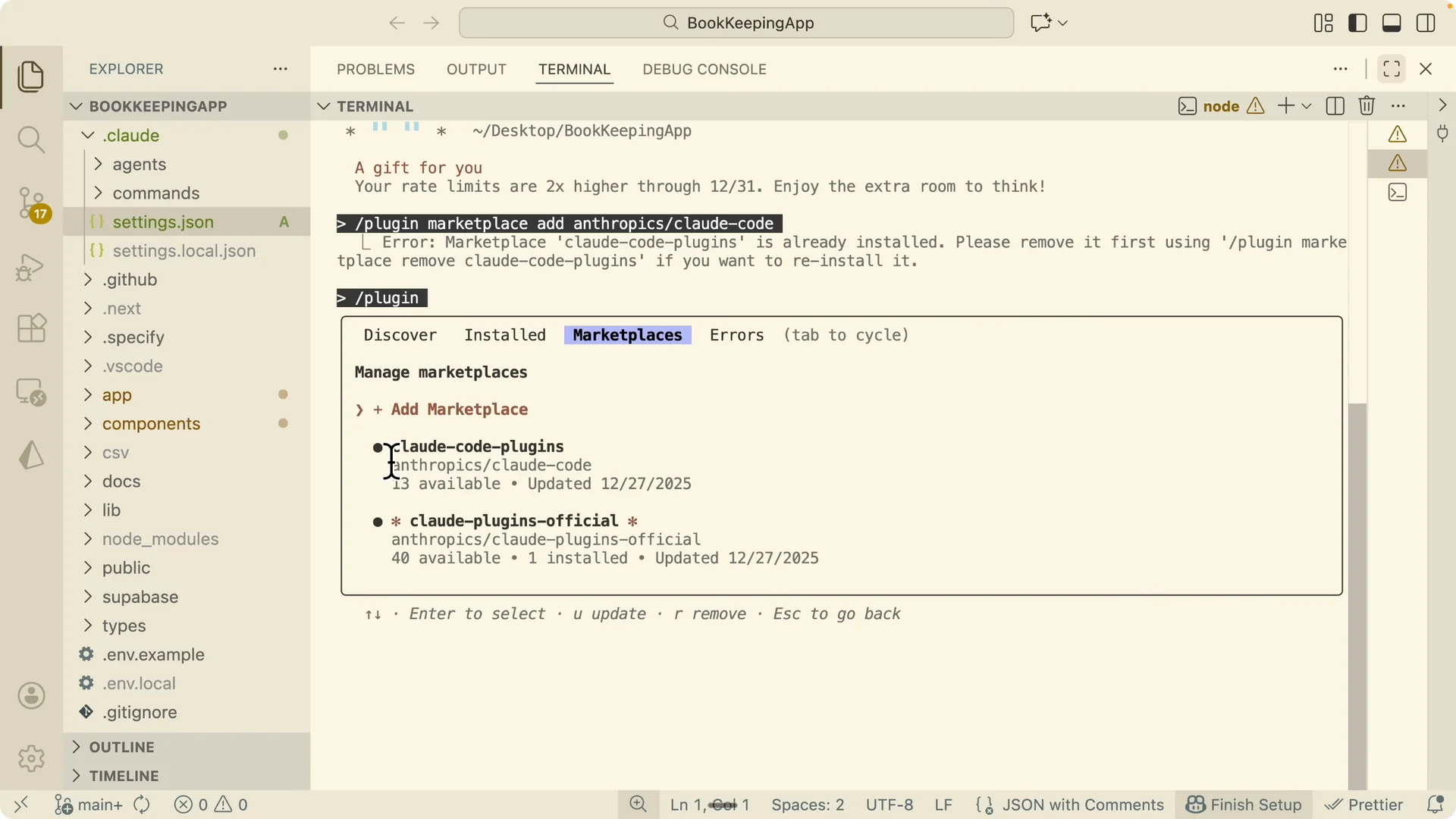
Task: Open terminal more actions ellipsis beside trash
Action: pos(1398,106)
